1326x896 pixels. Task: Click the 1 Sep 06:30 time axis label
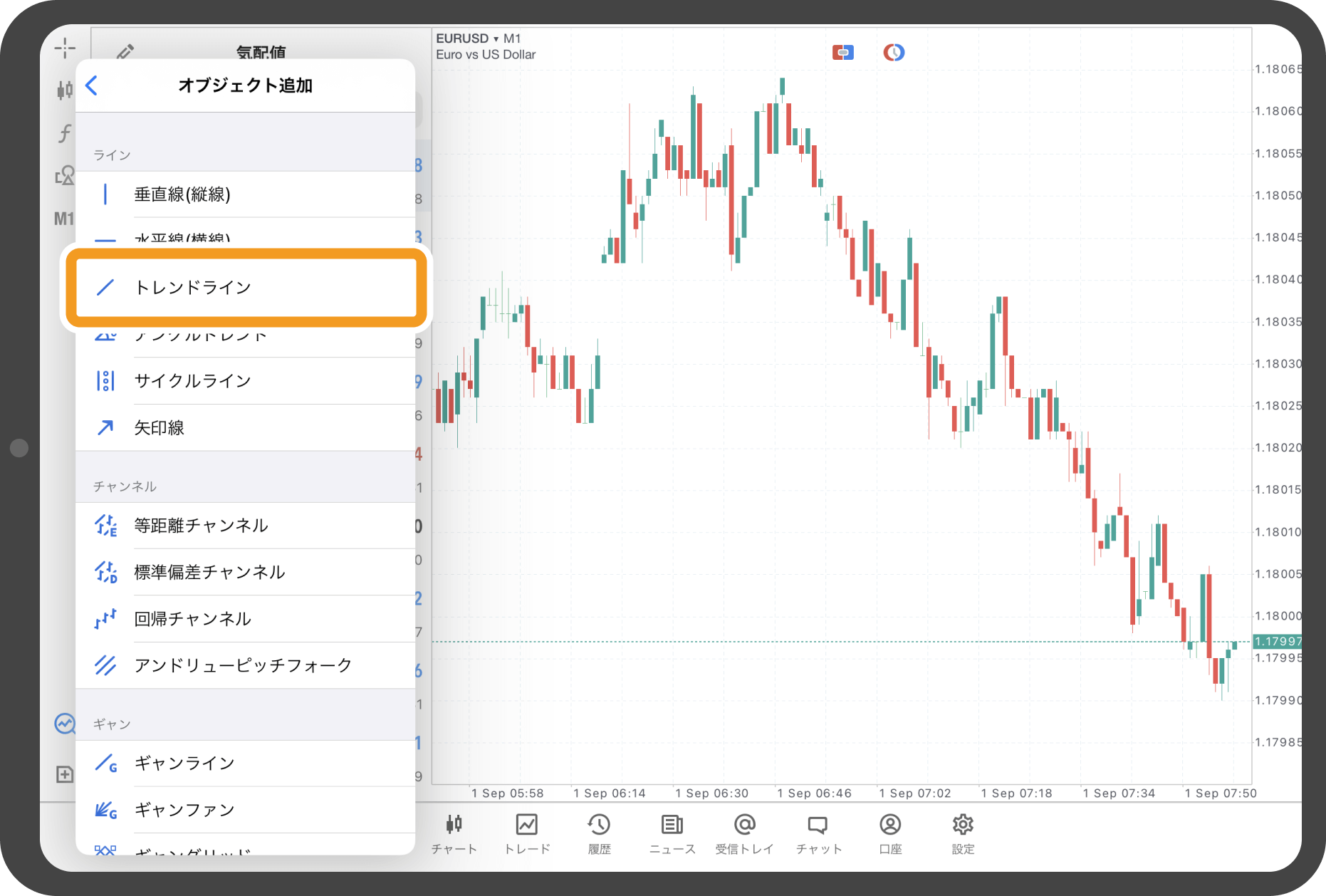pyautogui.click(x=711, y=793)
